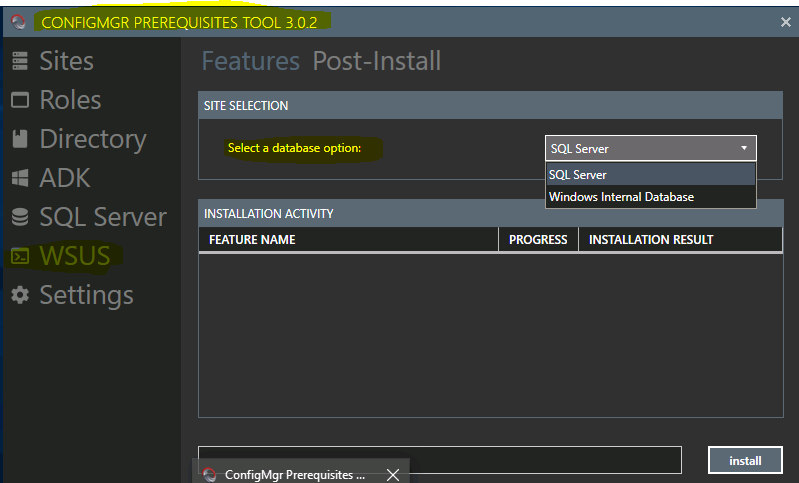Choose SQL Server from dropdown list
This screenshot has width=799, height=483.
tap(651, 175)
